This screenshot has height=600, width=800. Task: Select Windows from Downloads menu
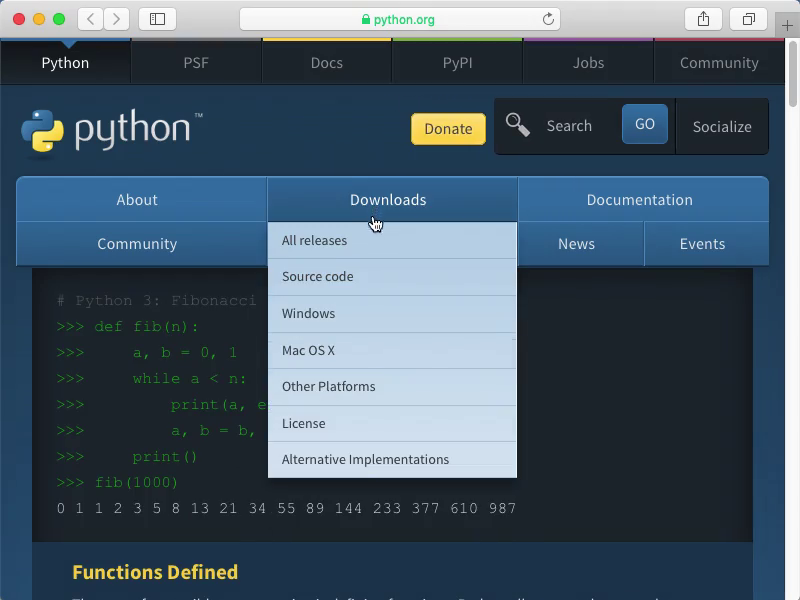click(308, 314)
